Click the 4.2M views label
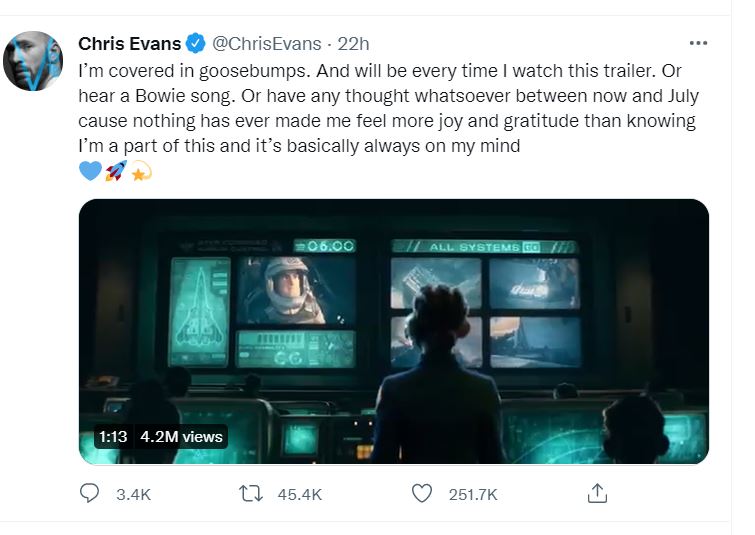 [182, 437]
